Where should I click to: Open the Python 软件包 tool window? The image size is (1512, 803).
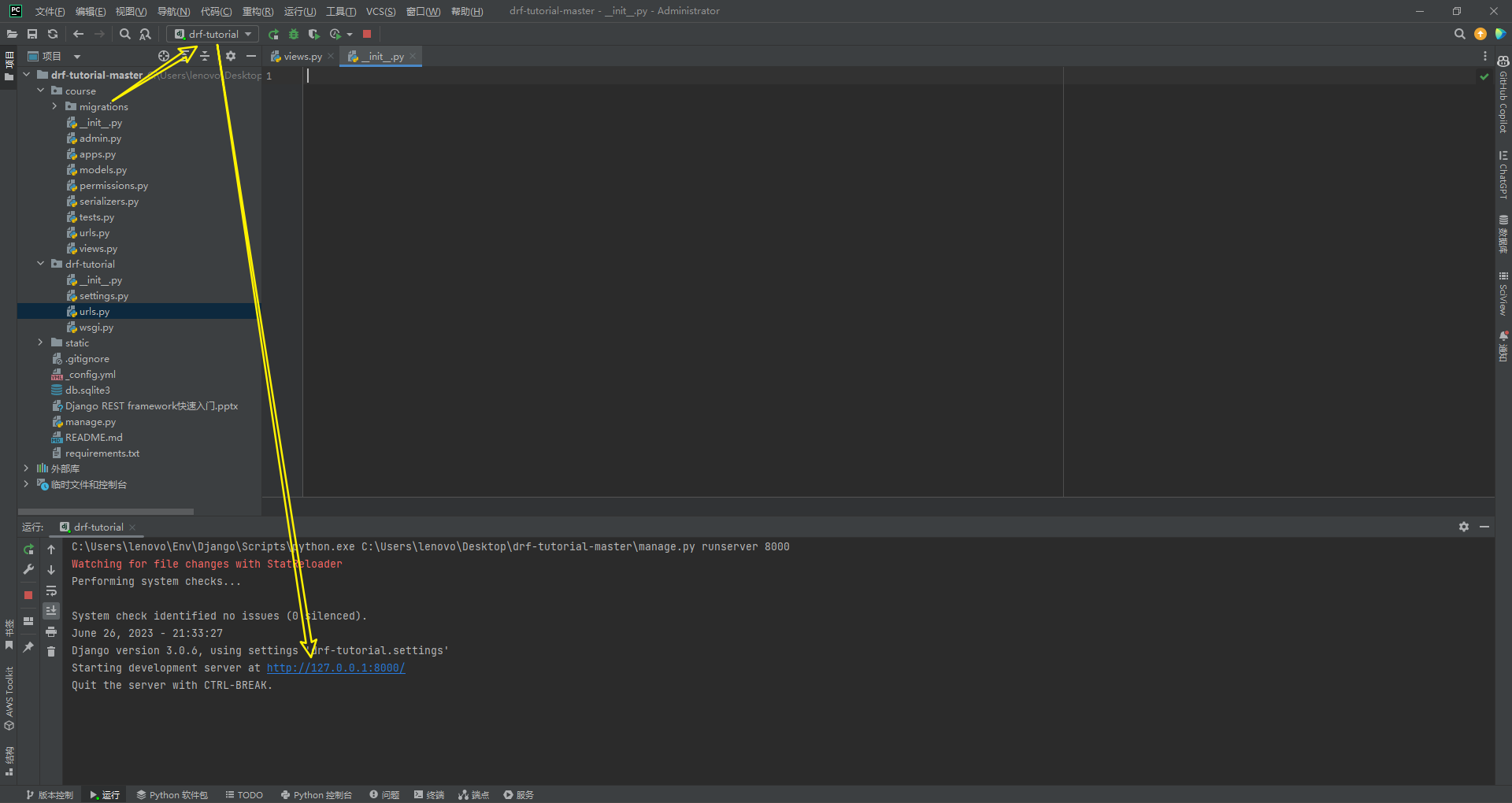[x=172, y=795]
